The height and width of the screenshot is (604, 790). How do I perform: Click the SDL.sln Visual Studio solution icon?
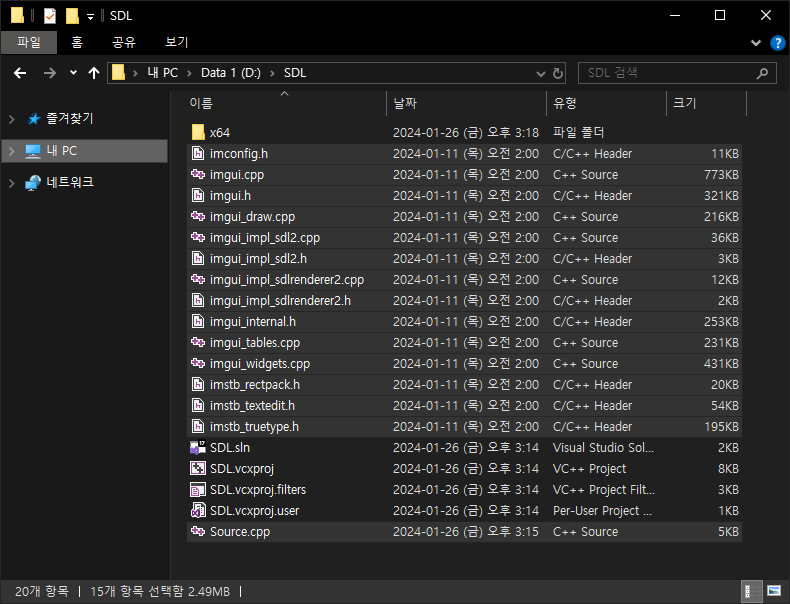pyautogui.click(x=198, y=447)
